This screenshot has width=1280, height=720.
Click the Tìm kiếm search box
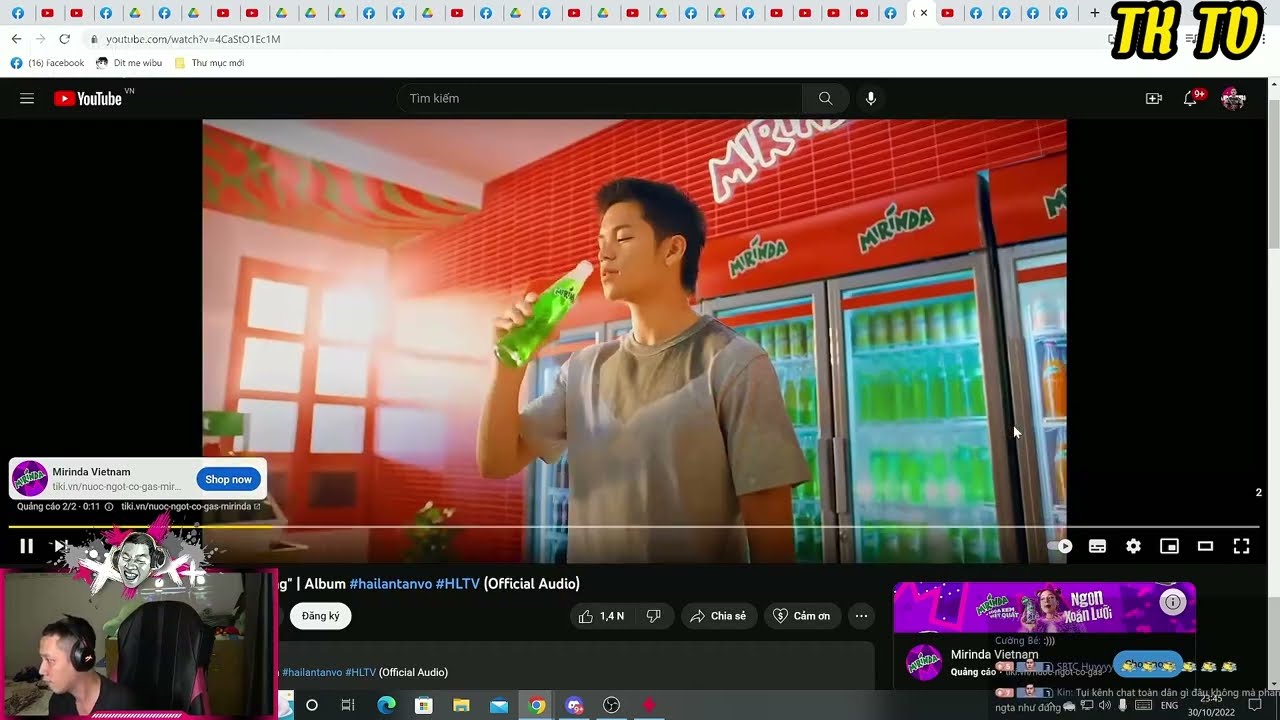pyautogui.click(x=600, y=98)
